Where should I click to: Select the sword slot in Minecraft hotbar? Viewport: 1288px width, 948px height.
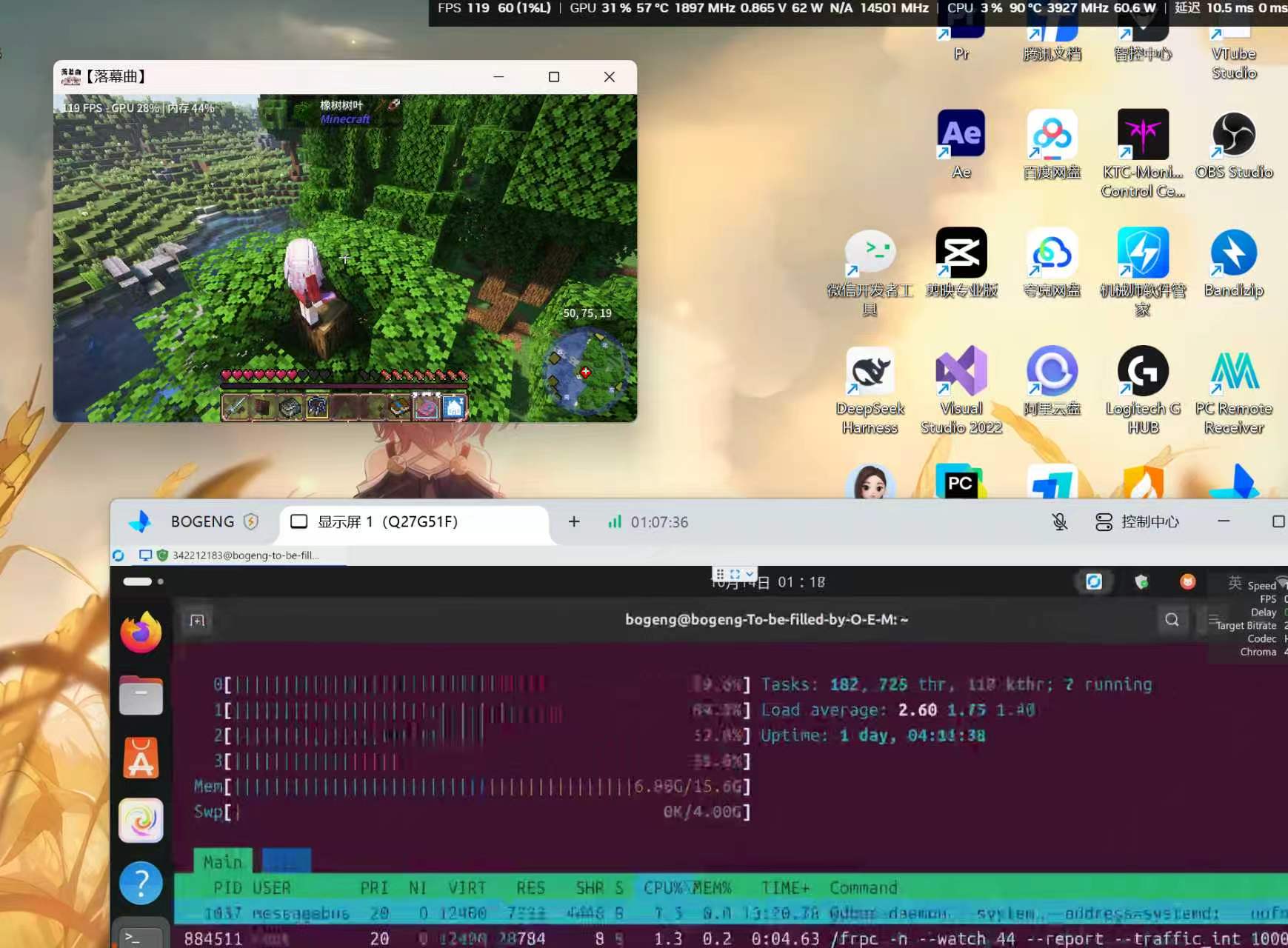(x=235, y=407)
